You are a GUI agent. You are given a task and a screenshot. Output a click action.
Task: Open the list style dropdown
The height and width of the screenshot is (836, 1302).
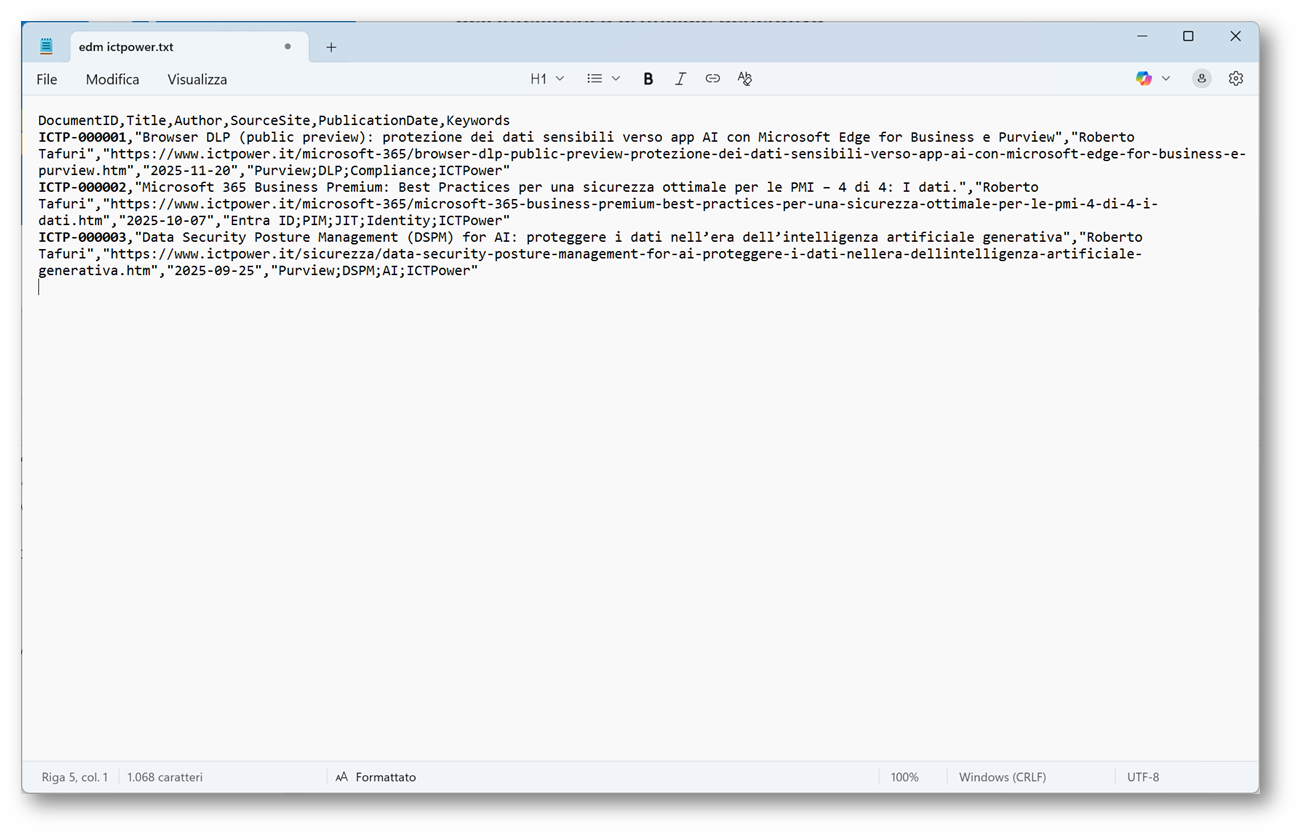click(603, 79)
